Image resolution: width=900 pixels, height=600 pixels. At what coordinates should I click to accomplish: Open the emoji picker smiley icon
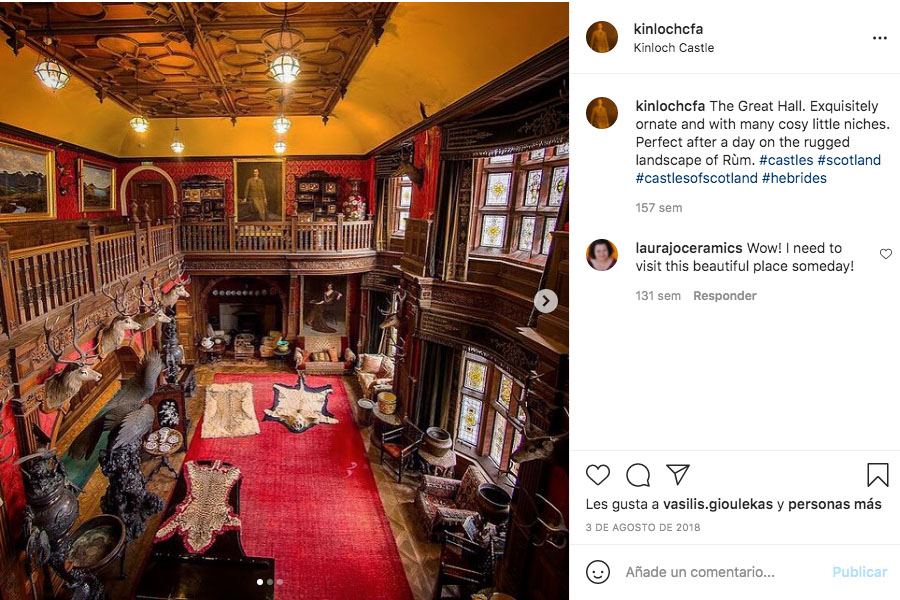click(598, 572)
